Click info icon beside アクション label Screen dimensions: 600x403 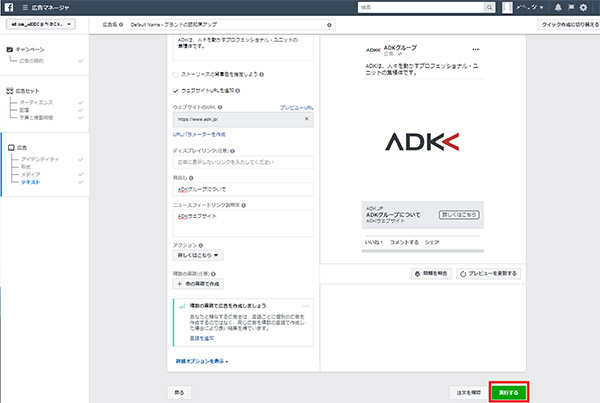pyautogui.click(x=201, y=245)
